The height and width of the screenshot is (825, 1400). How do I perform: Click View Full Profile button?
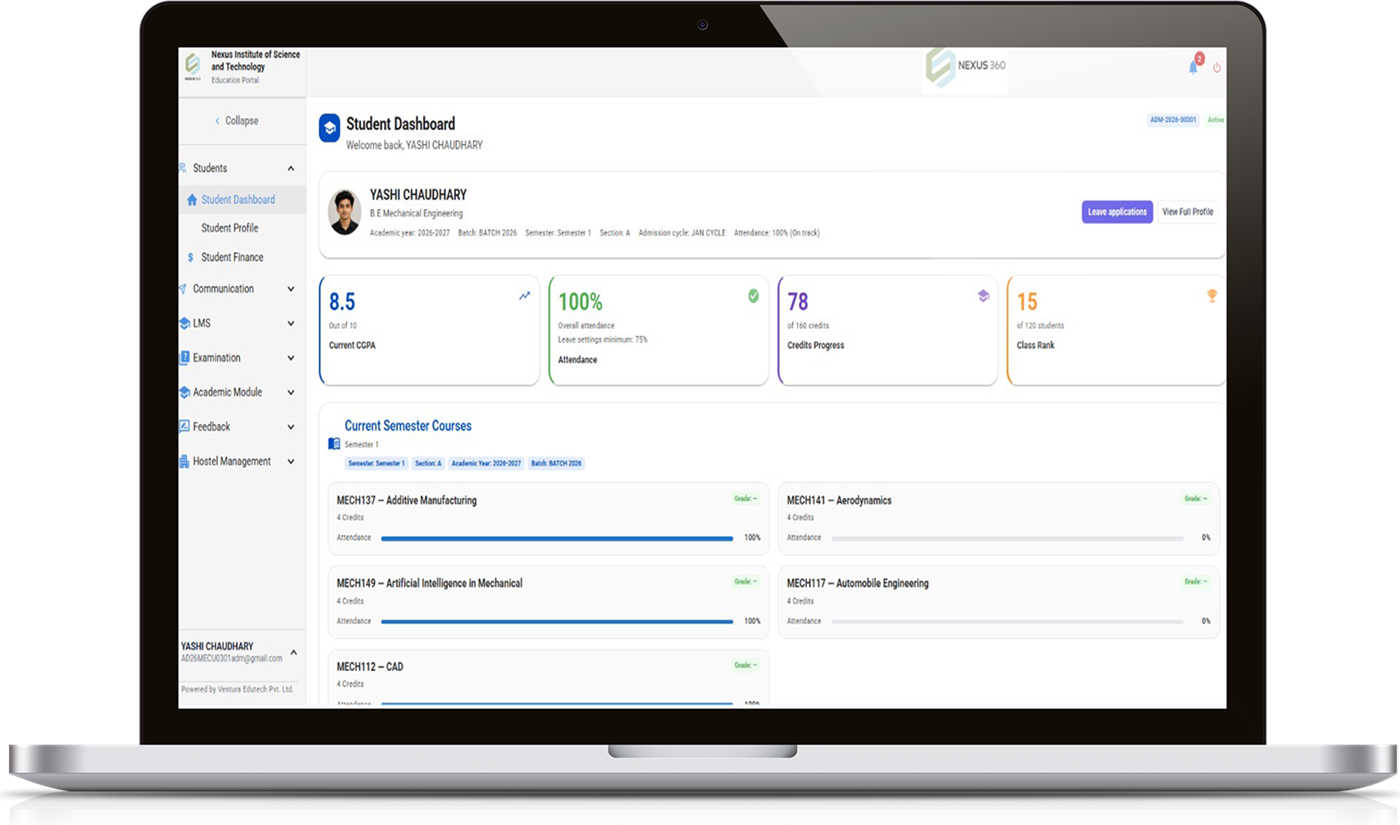pos(1188,212)
